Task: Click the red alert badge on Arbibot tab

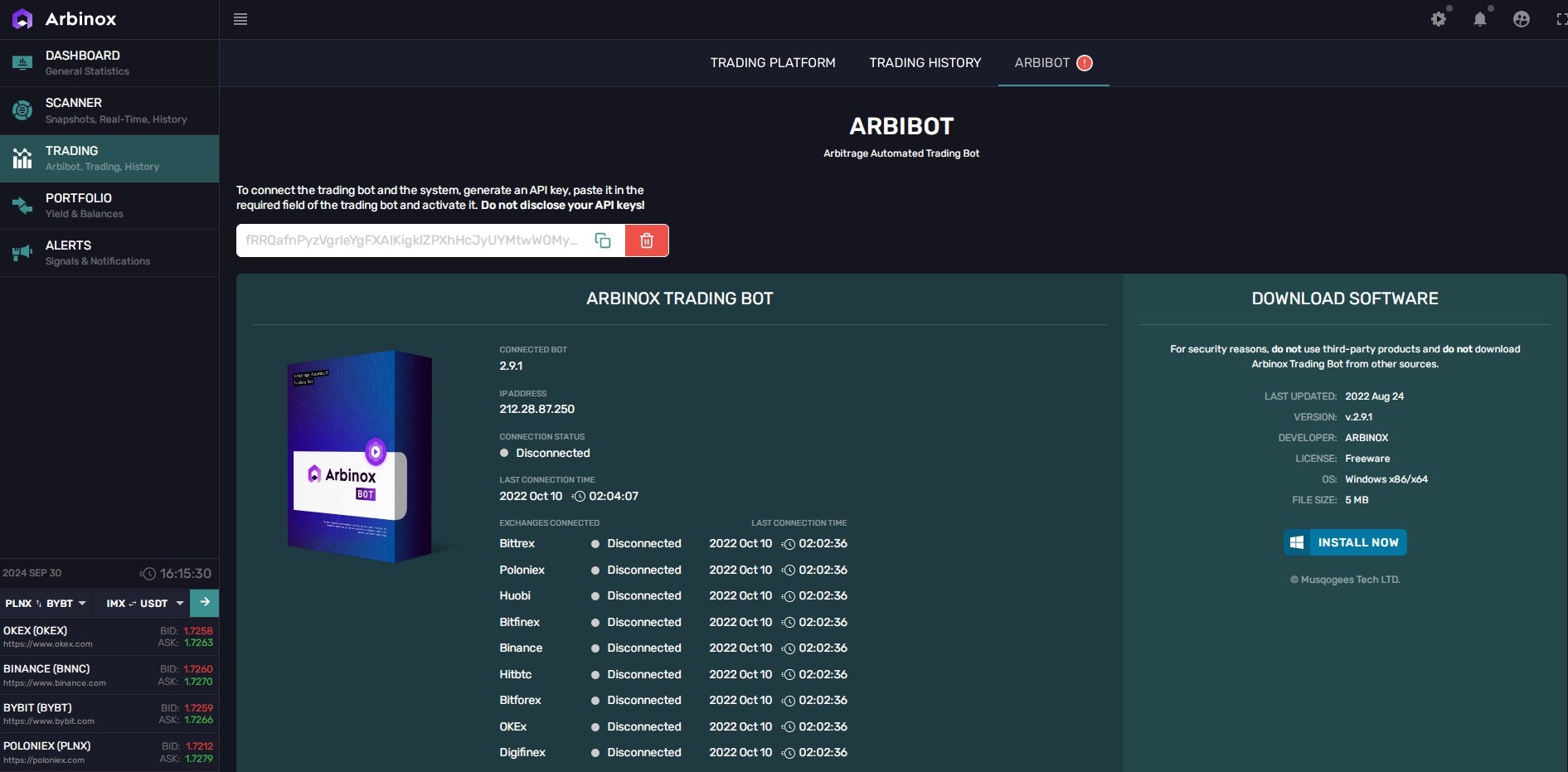Action: pyautogui.click(x=1085, y=63)
